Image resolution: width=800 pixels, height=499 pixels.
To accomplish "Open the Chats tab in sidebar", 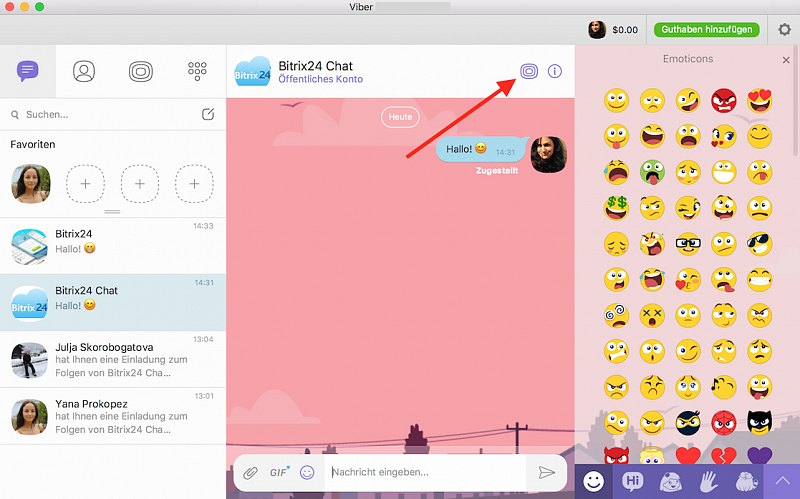I will [28, 71].
